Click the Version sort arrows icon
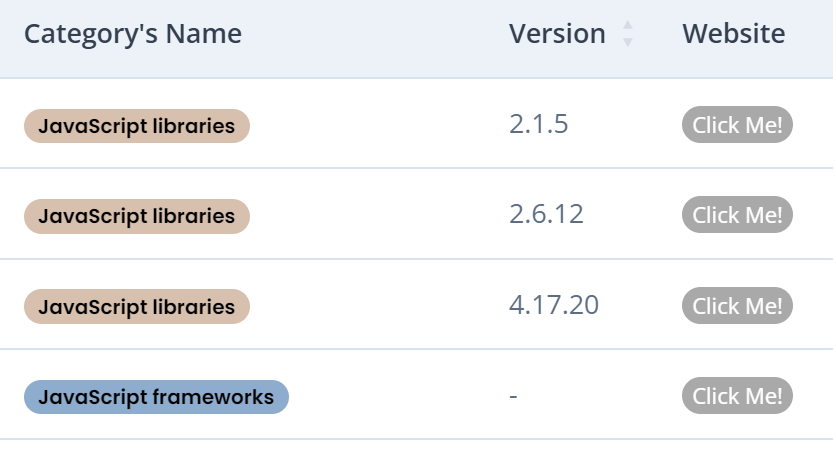 628,34
